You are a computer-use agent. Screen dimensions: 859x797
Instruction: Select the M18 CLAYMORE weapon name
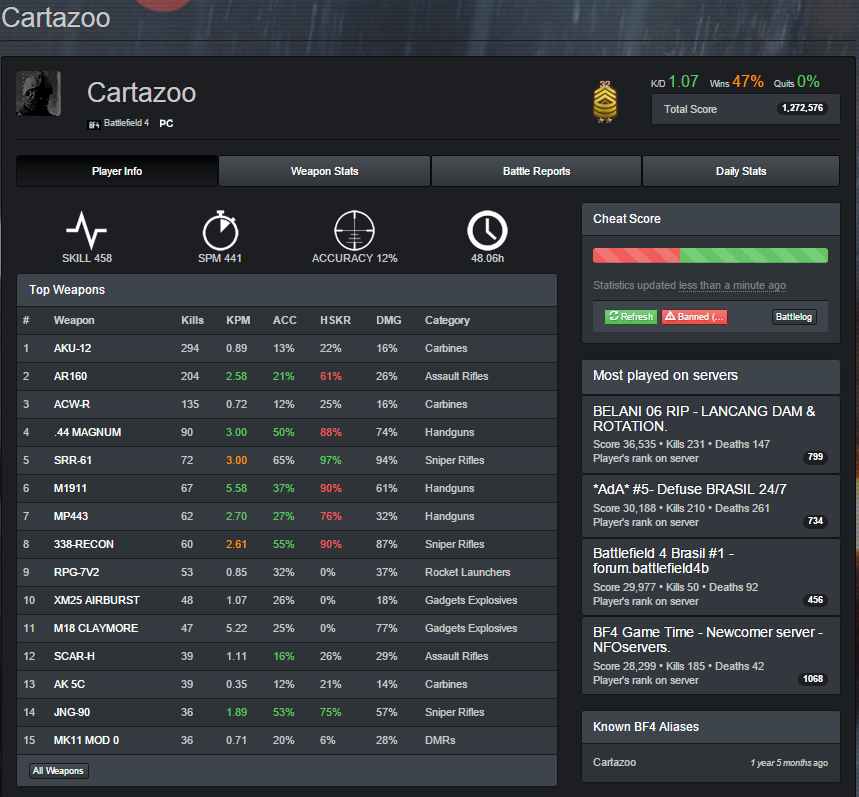[x=96, y=628]
